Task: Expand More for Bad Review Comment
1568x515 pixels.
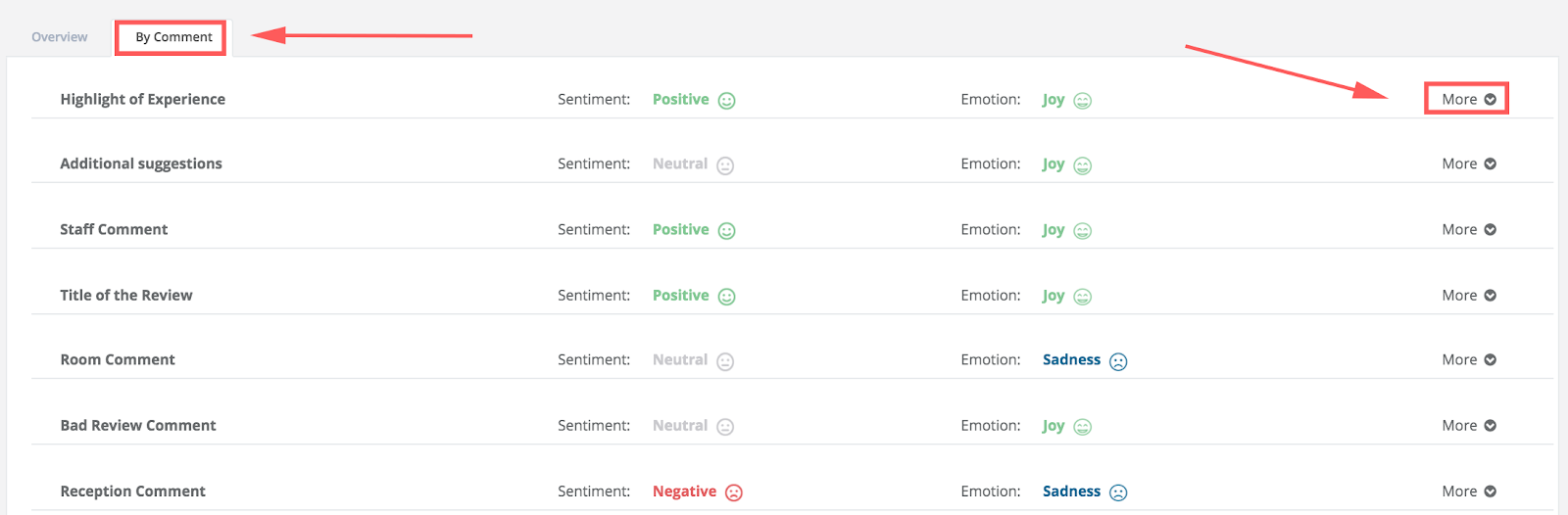Action: (x=1468, y=425)
